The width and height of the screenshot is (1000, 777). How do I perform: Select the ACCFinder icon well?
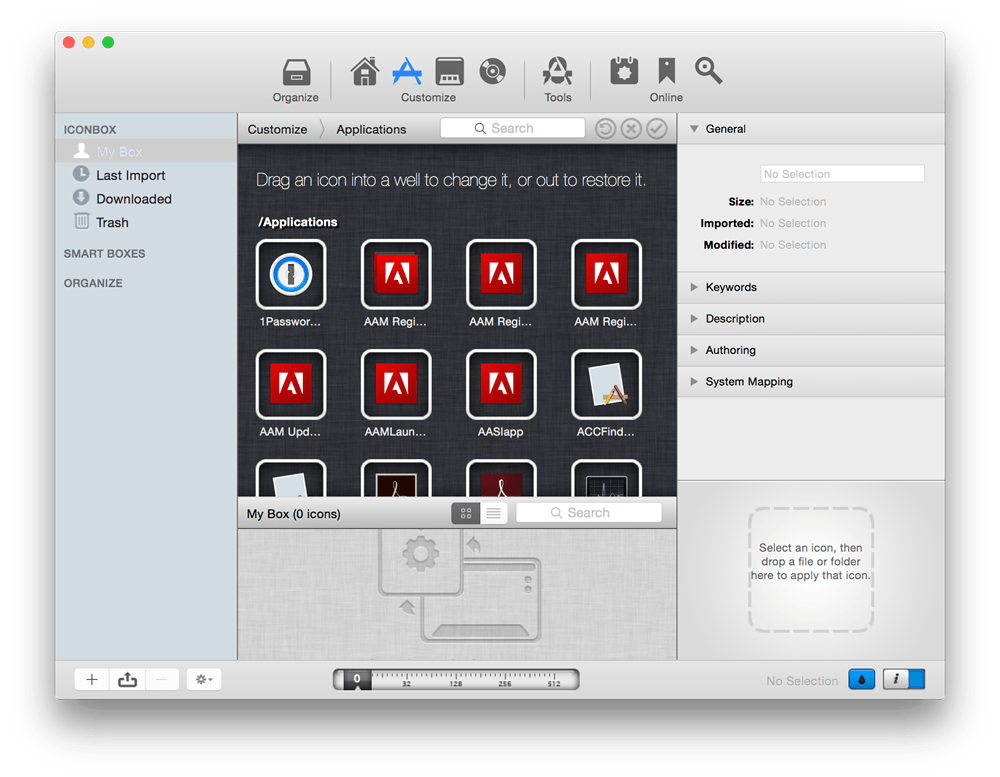coord(607,384)
